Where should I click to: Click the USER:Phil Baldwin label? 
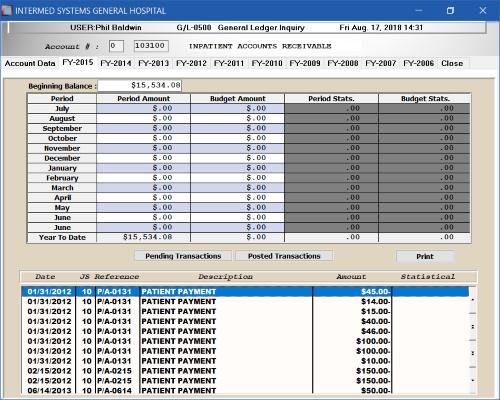(106, 28)
